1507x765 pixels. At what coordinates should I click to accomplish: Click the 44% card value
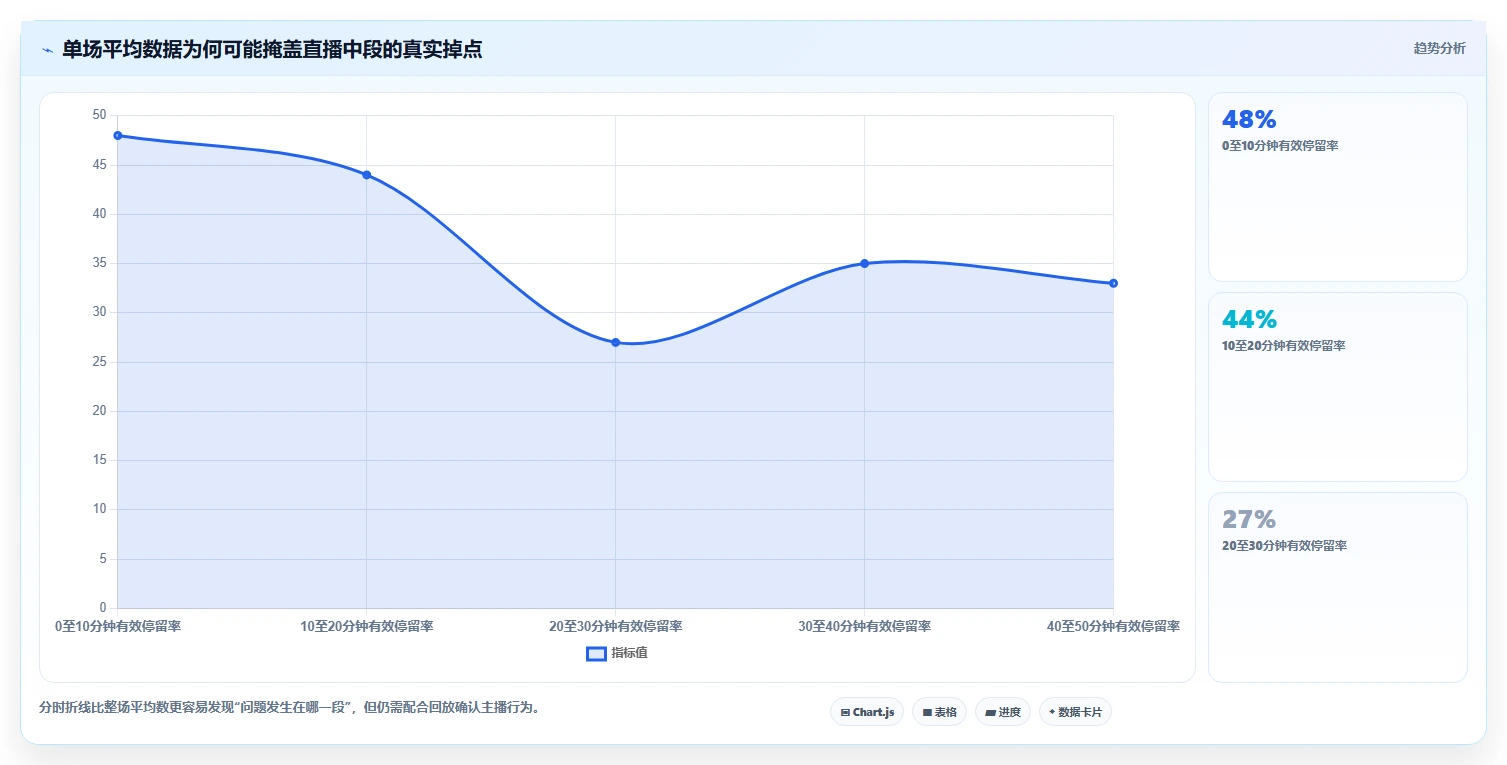tap(1249, 320)
